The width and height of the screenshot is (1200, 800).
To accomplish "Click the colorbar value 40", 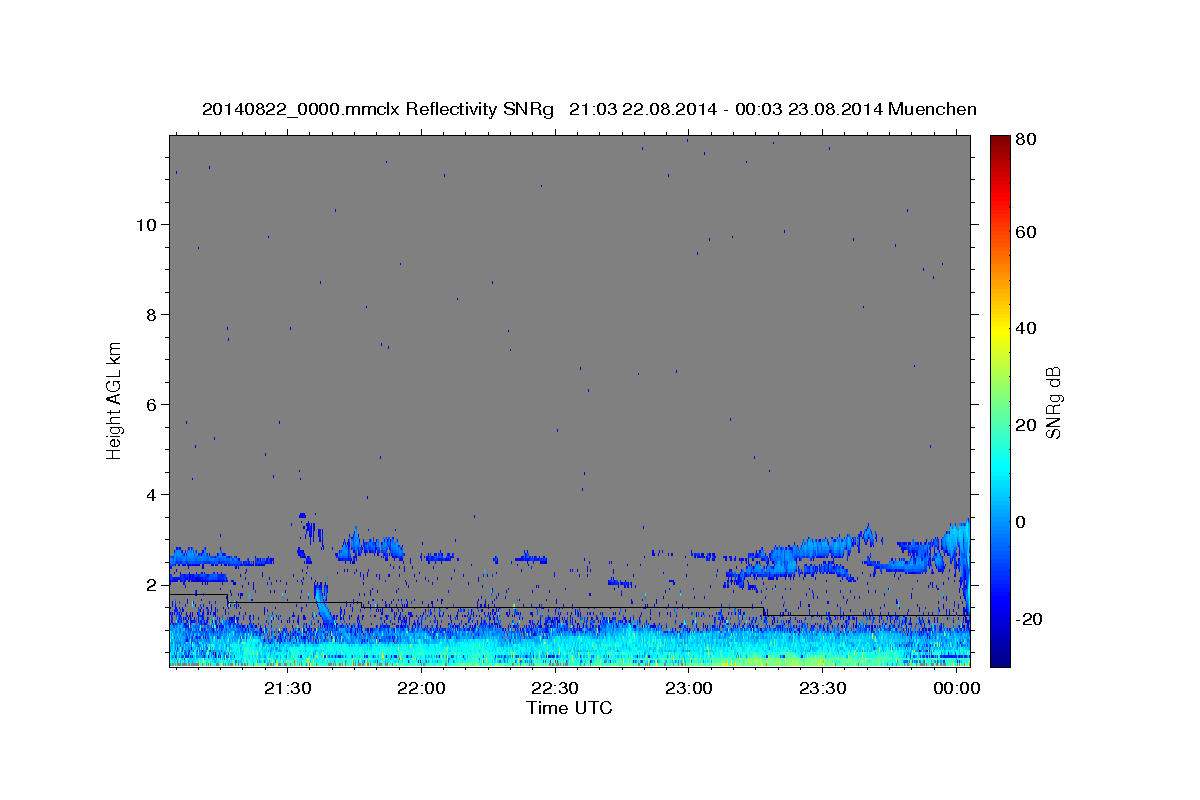I will tap(1025, 328).
